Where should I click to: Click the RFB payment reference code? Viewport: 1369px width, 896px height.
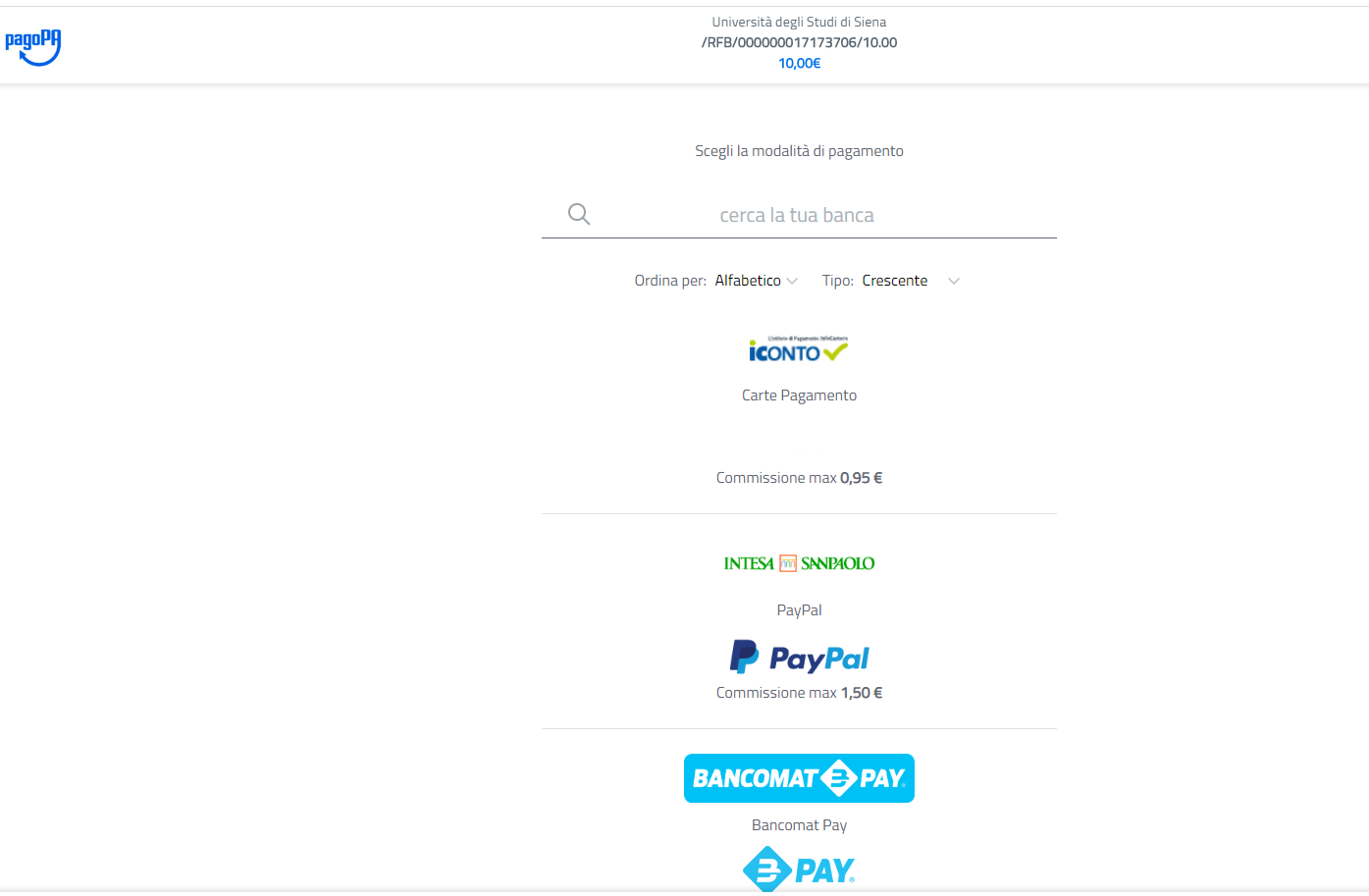pyautogui.click(x=799, y=42)
